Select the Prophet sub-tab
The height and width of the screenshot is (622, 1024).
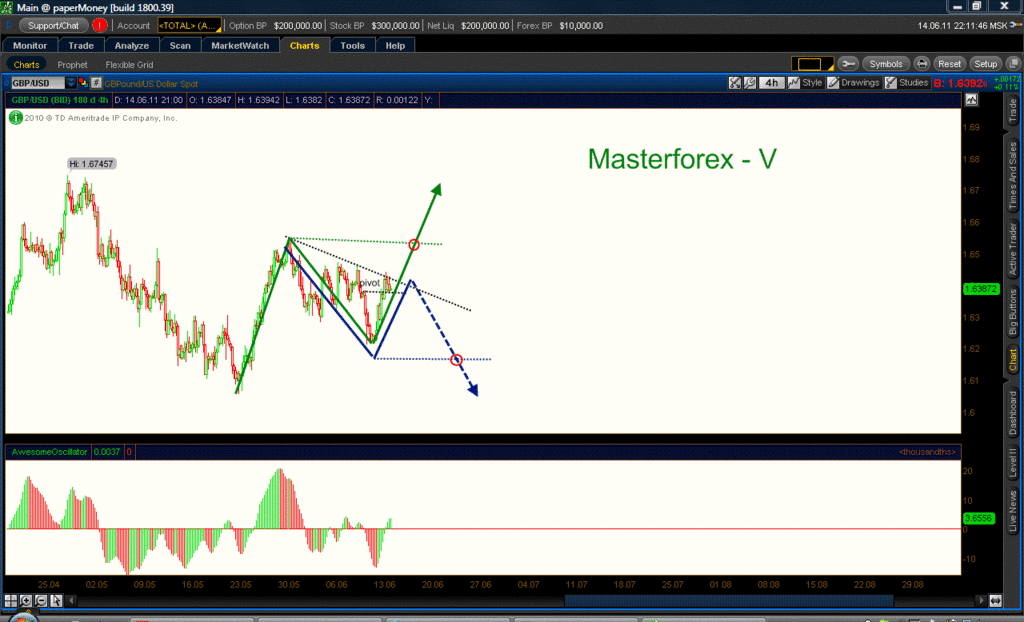tap(72, 65)
